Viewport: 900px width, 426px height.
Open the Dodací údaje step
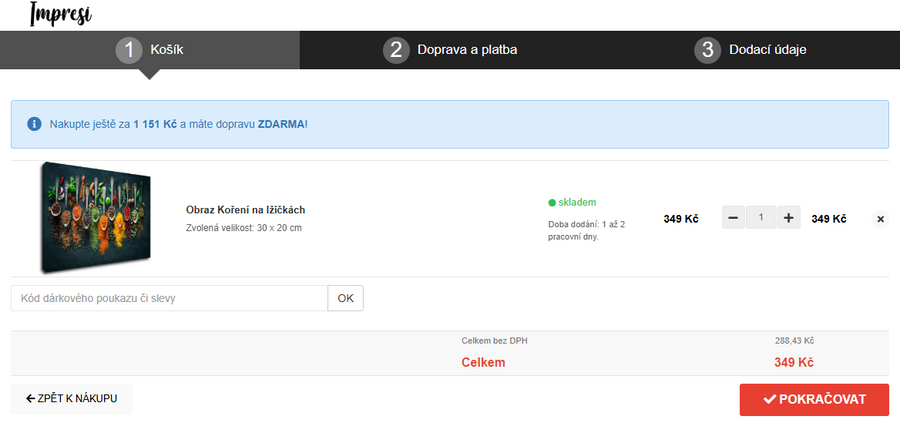click(x=767, y=50)
